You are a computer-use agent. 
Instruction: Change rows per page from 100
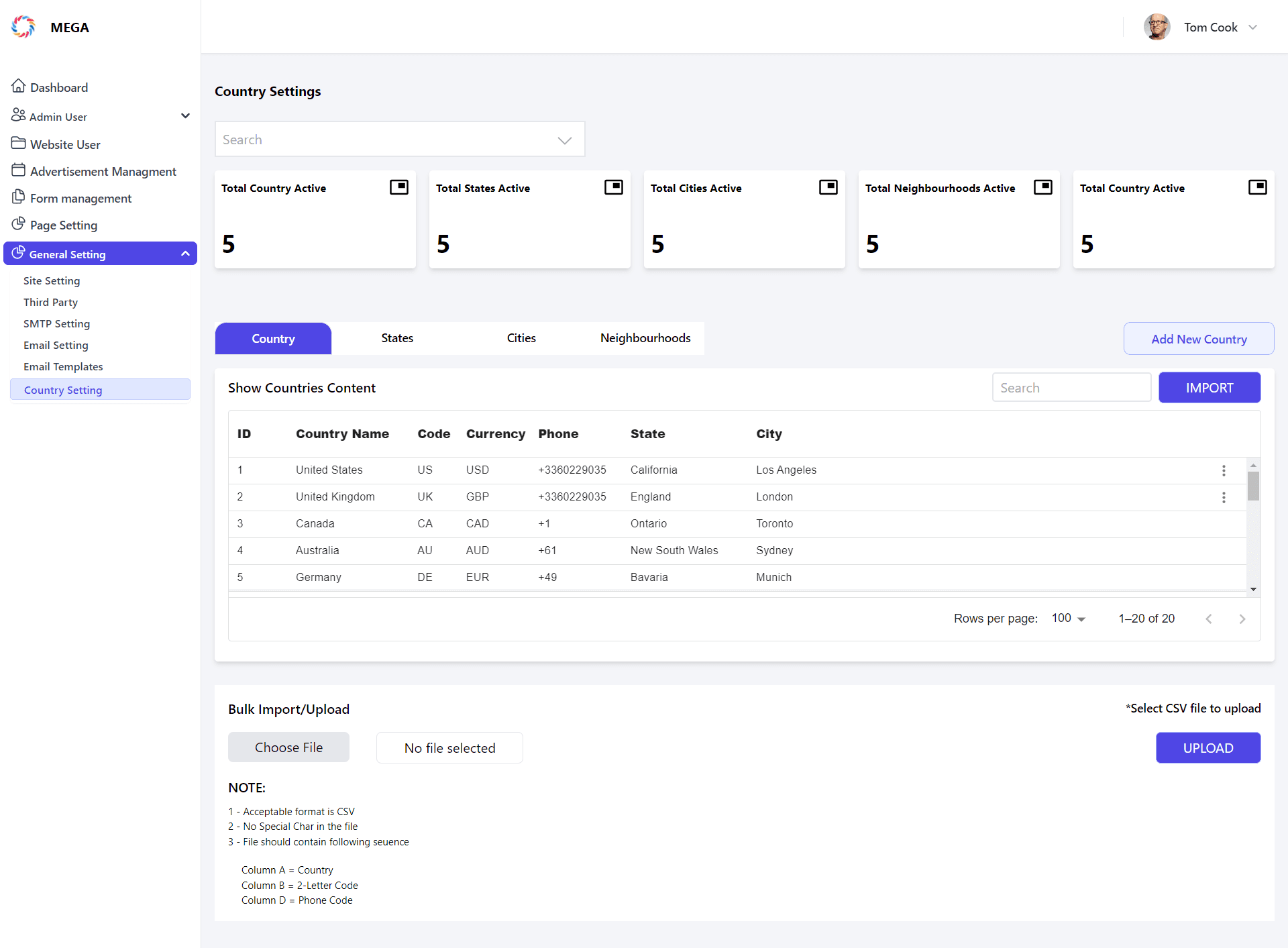(x=1069, y=618)
